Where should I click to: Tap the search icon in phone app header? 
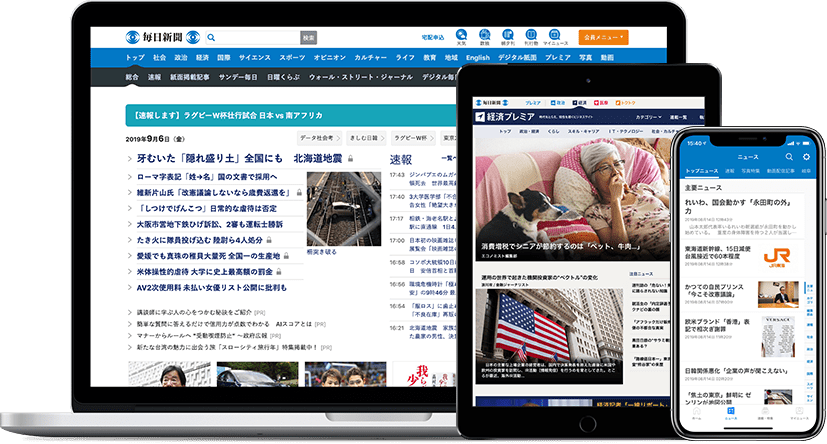coord(790,157)
